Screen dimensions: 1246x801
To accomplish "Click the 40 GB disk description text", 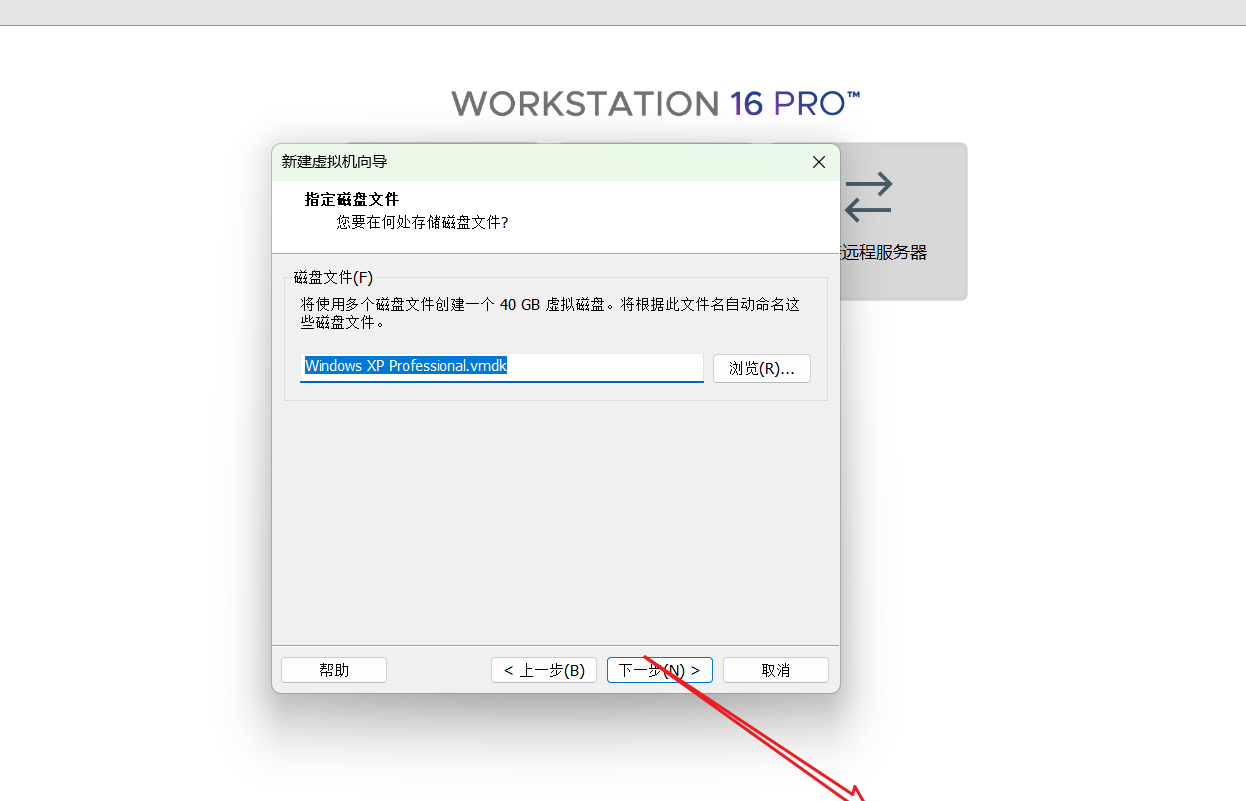I will [x=550, y=313].
